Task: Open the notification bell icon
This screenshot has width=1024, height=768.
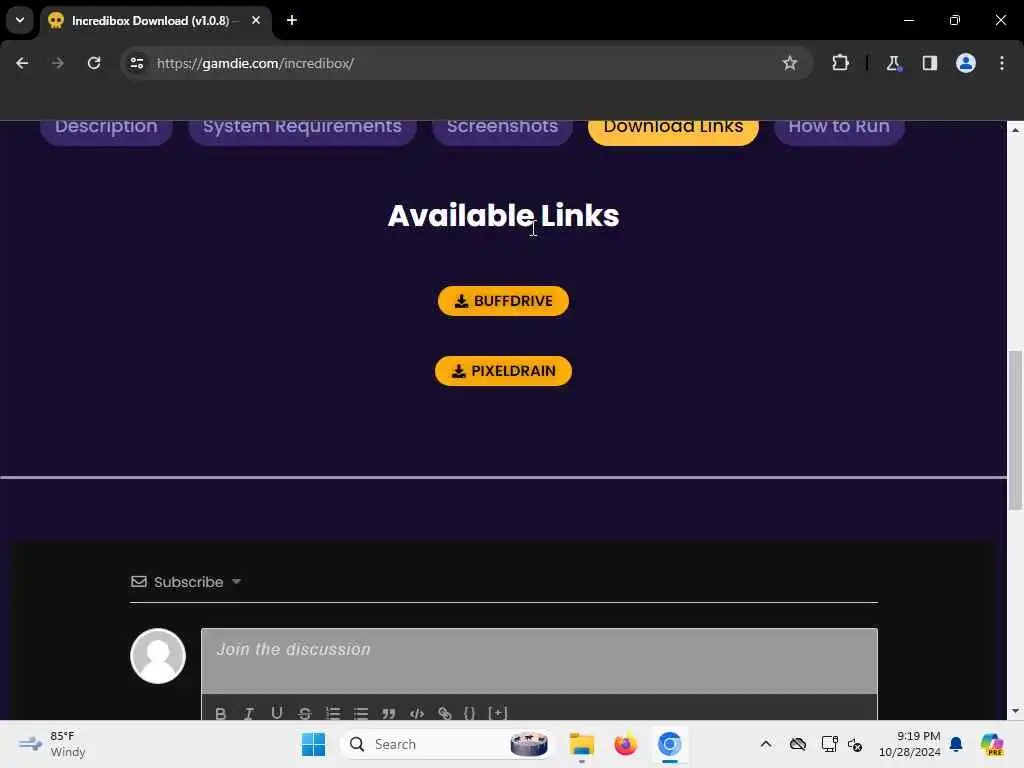Action: [956, 744]
